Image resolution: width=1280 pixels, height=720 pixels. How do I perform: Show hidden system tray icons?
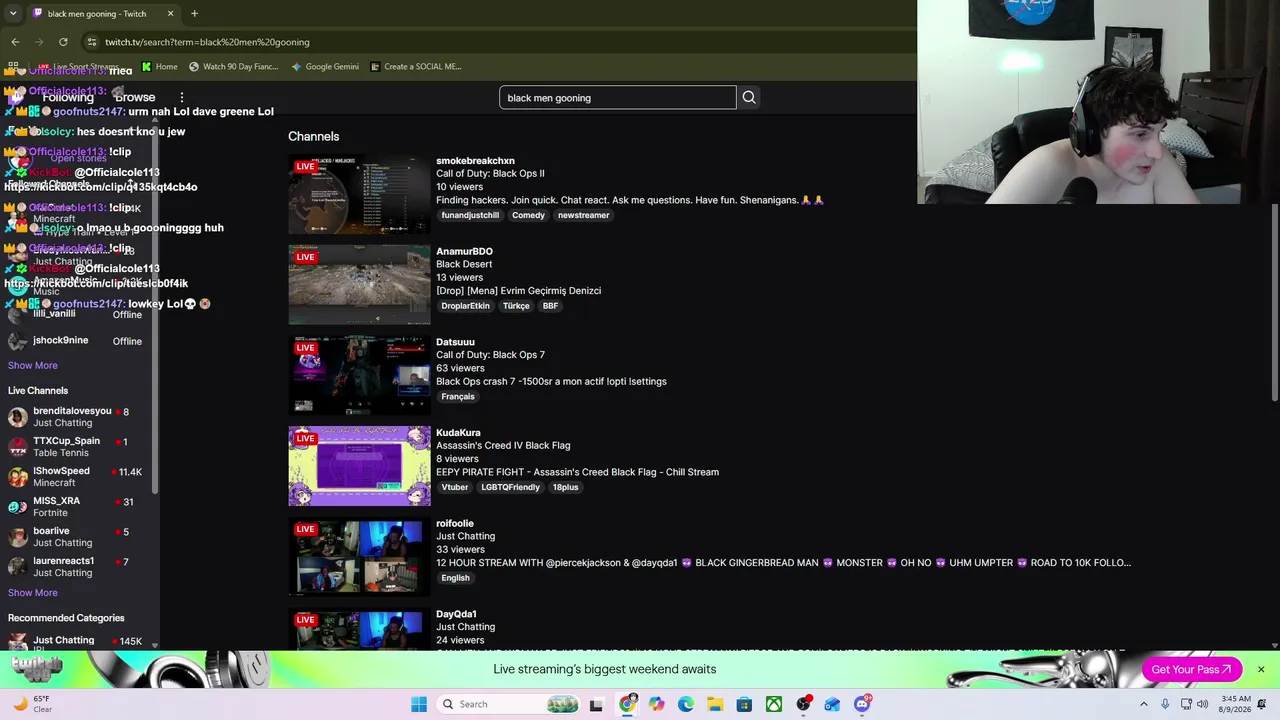1144,704
